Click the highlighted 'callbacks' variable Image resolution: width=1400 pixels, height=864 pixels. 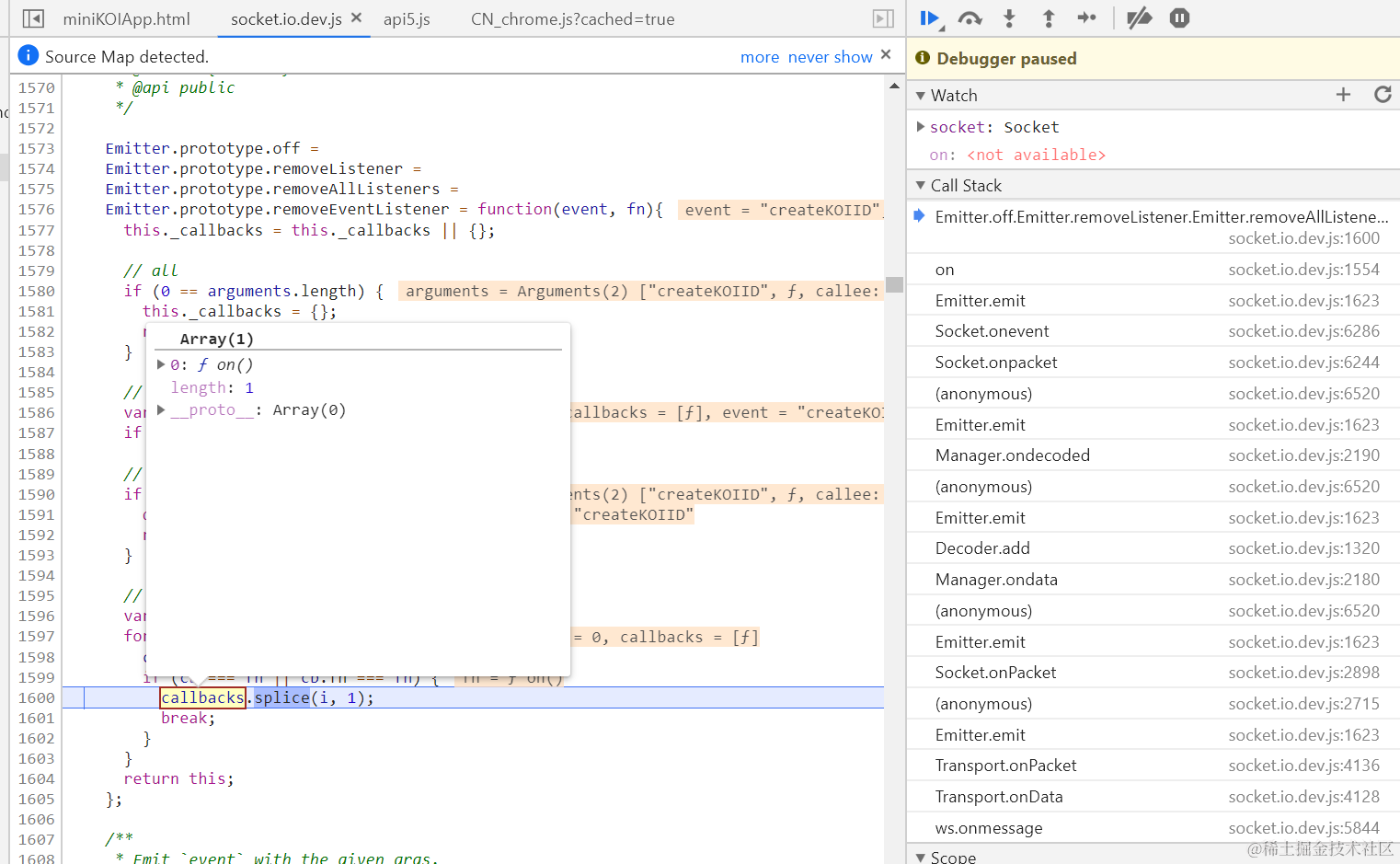click(202, 697)
